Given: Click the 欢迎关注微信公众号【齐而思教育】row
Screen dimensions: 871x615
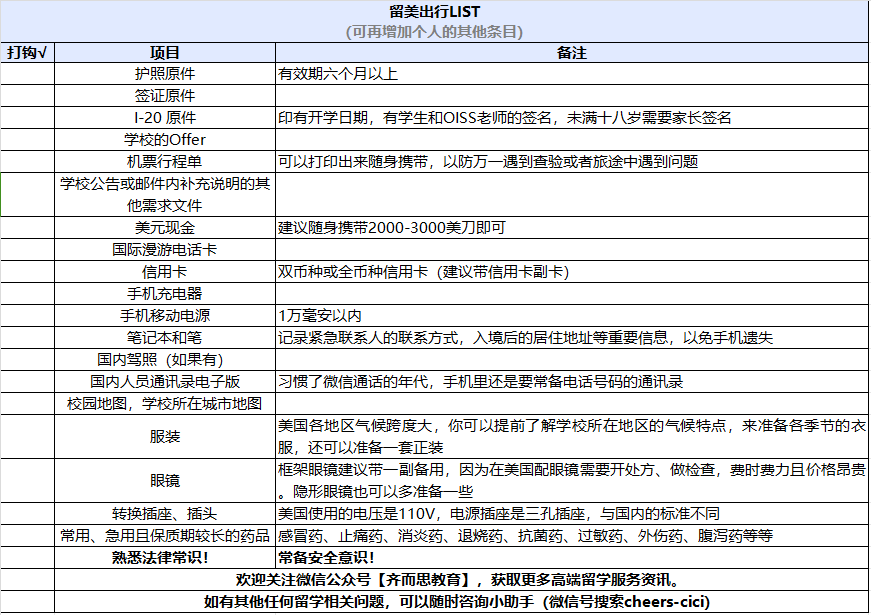Looking at the screenshot, I should (x=461, y=579).
